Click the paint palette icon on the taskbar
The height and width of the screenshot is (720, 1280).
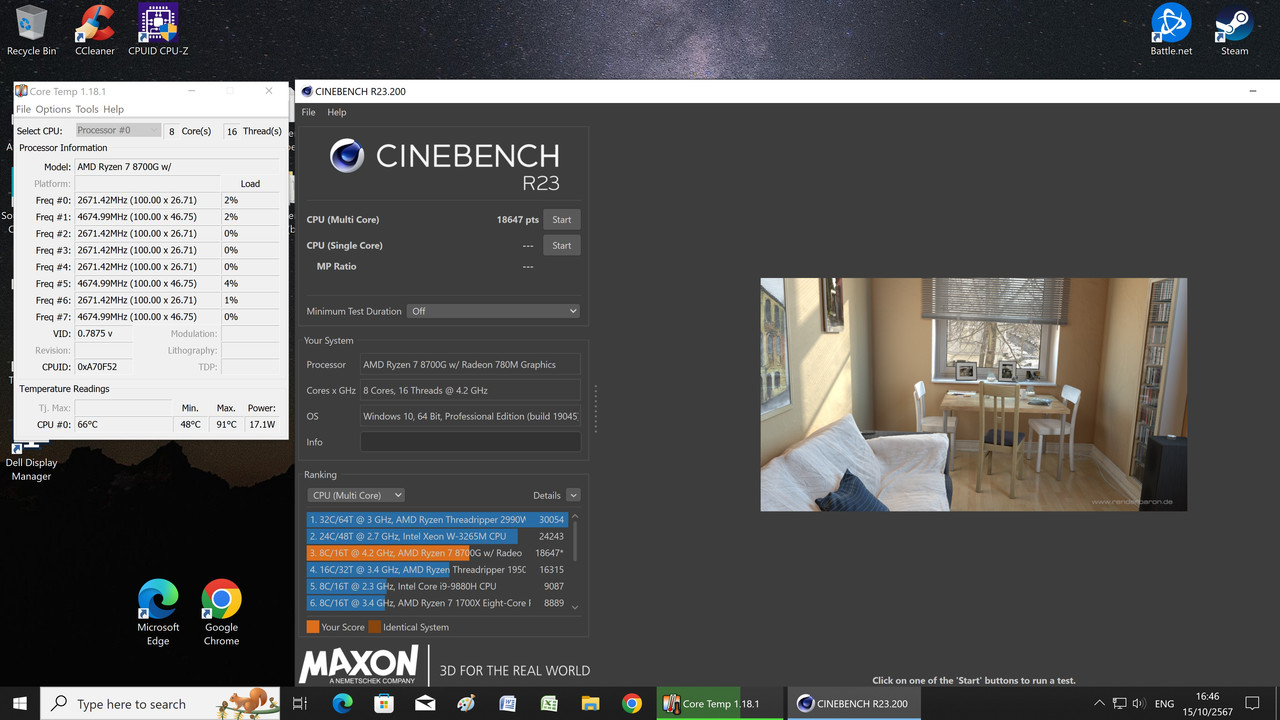[x=466, y=704]
